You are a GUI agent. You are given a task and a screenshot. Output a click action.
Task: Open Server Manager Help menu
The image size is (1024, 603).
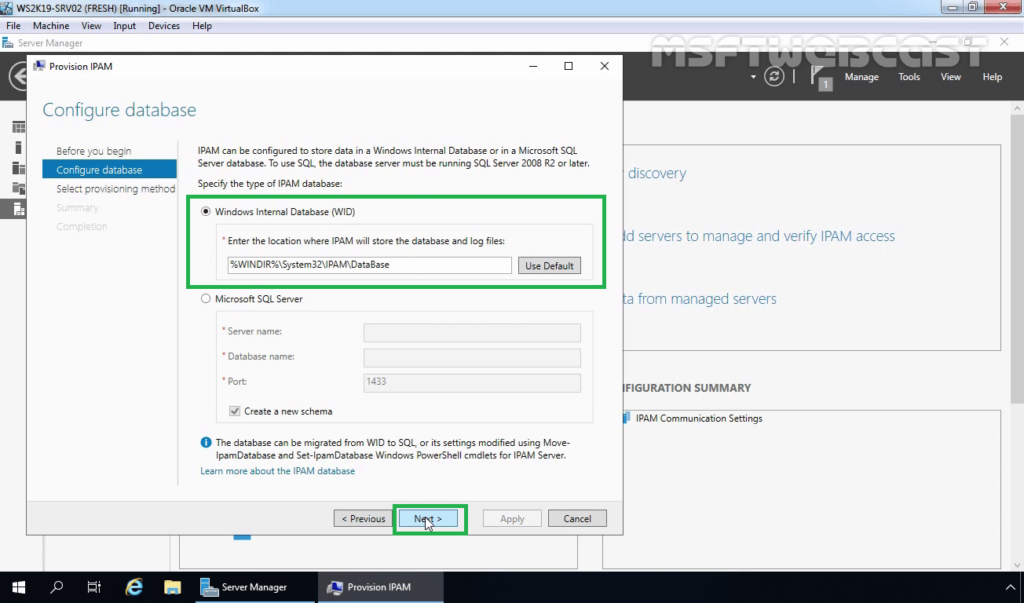tap(992, 76)
